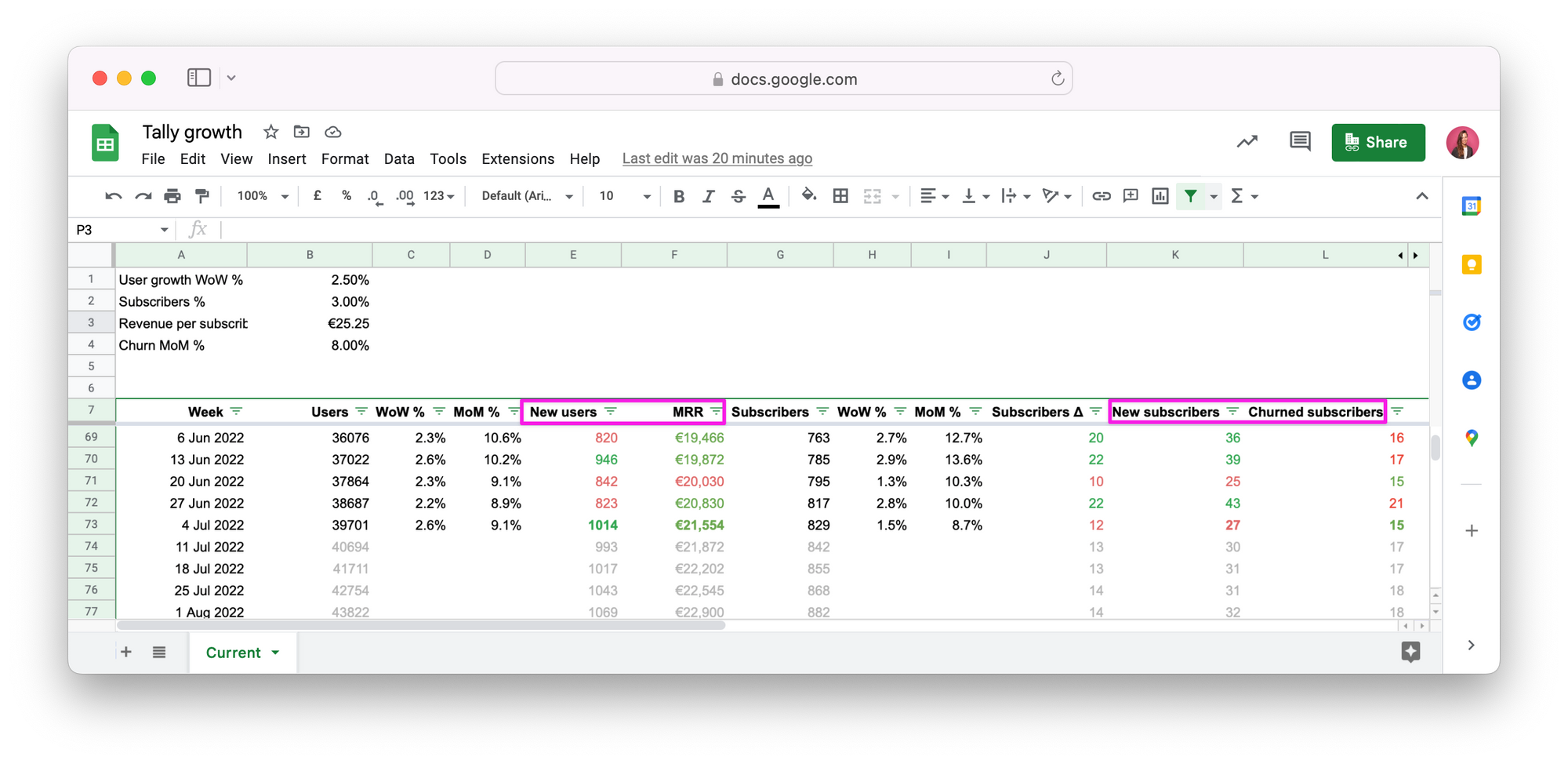The height and width of the screenshot is (764, 1568).
Task: Open the Tools menu
Action: (x=448, y=158)
